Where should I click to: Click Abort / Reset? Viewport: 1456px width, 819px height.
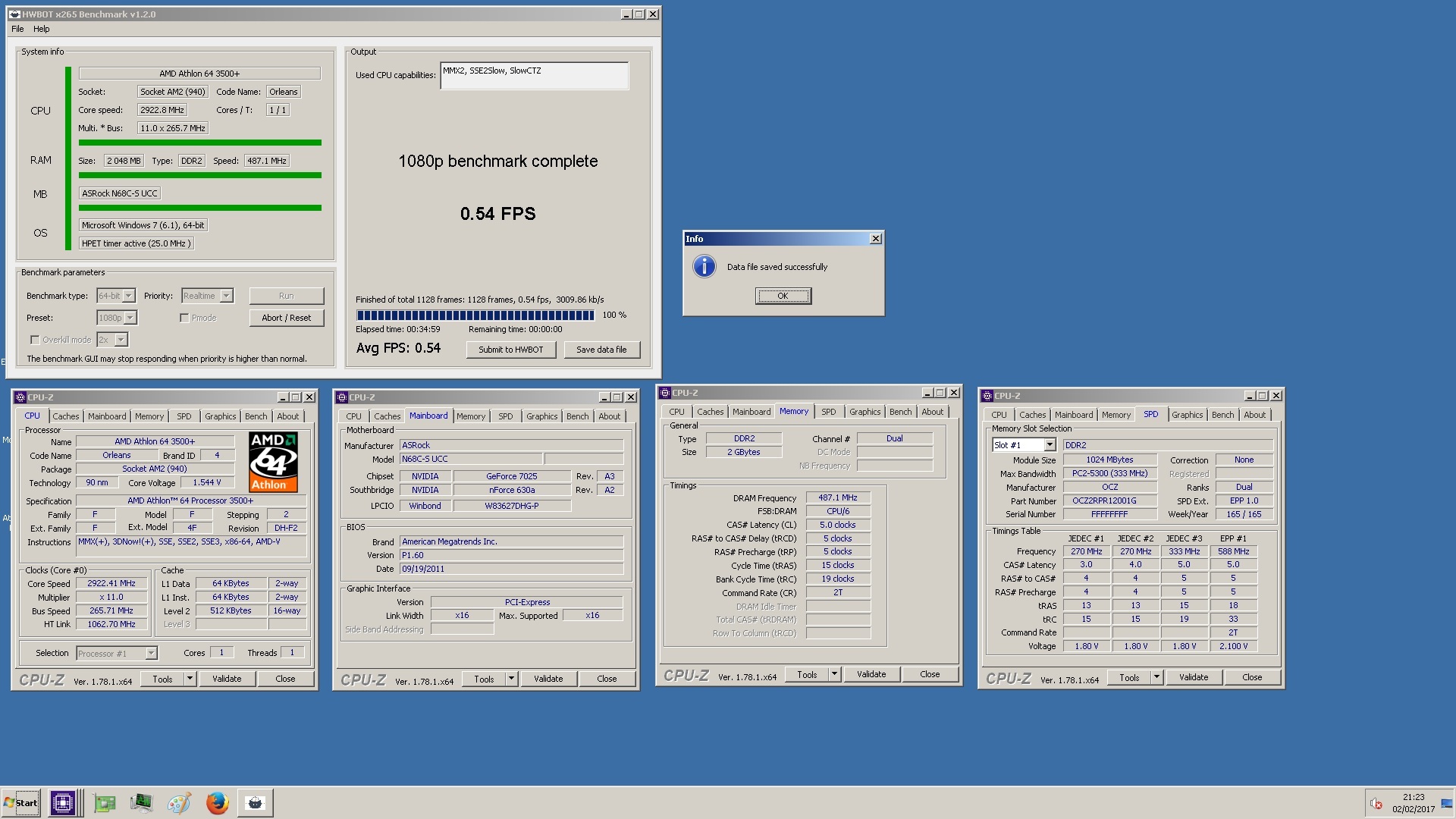coord(287,318)
